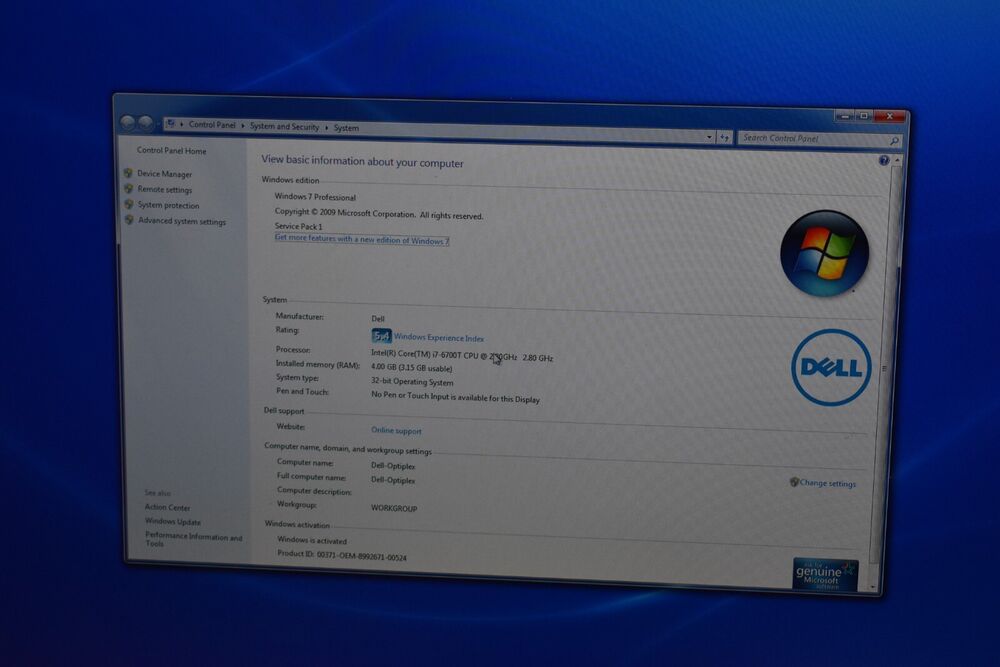Click the 5.4 rating score badge
Screen dimensions: 1000x667
(x=381, y=335)
